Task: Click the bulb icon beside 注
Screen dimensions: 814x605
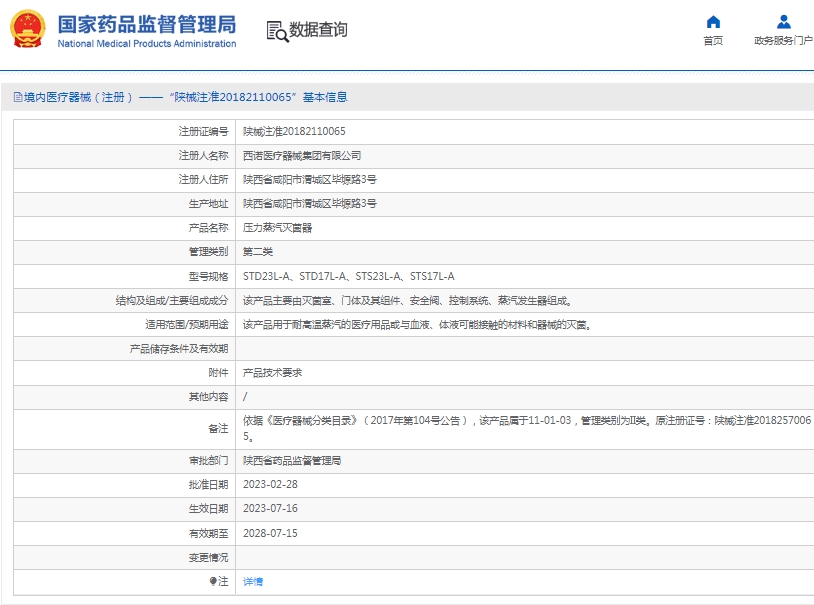Action: pyautogui.click(x=213, y=581)
